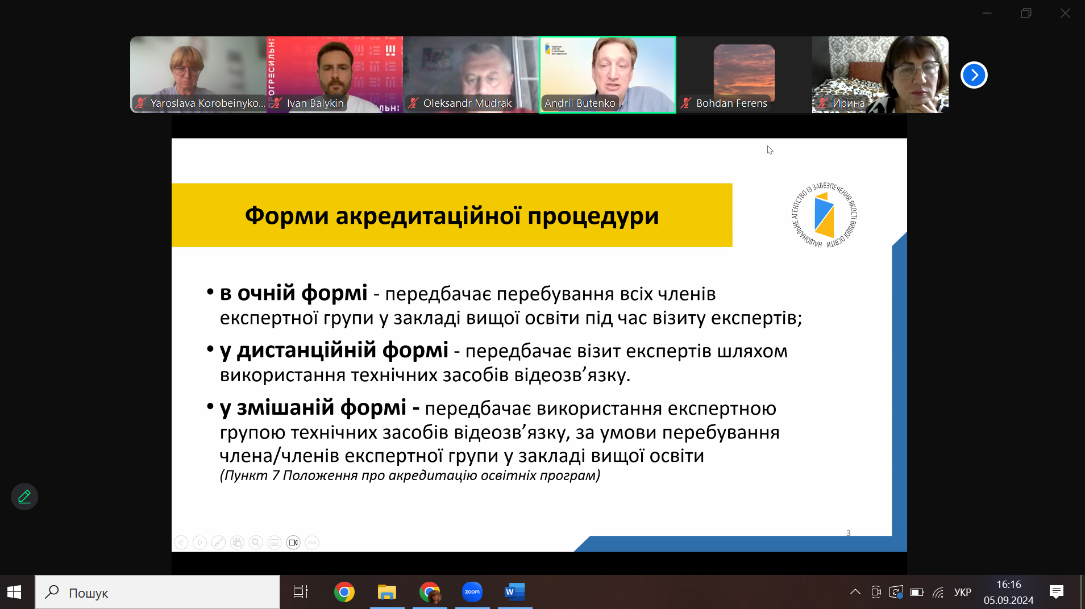The height and width of the screenshot is (609, 1085).
Task: Click the Пошук search box in taskbar
Action: (x=158, y=592)
